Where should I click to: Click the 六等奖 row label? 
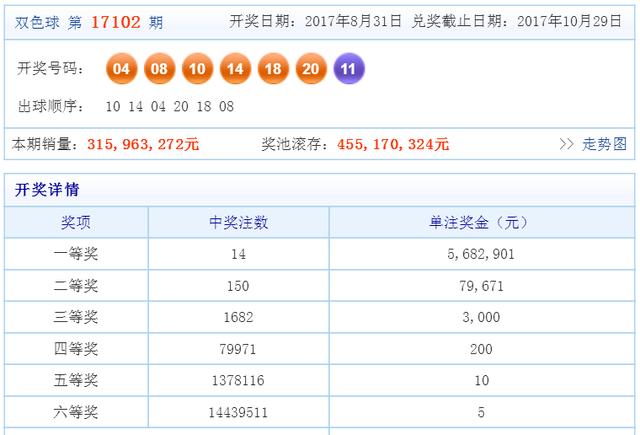[x=76, y=411]
